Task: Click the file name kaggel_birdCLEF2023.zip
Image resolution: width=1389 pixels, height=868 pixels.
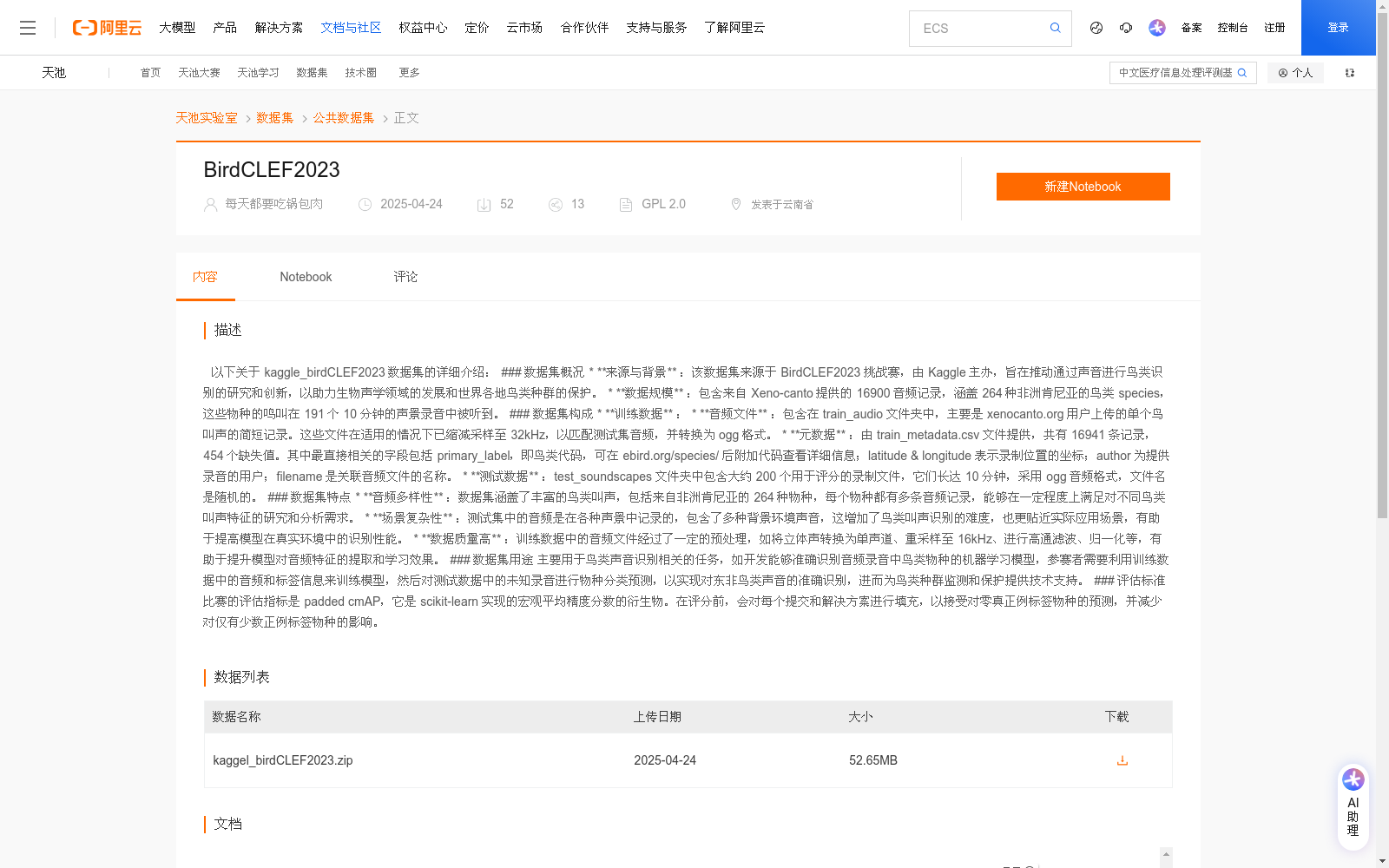Action: pyautogui.click(x=283, y=760)
